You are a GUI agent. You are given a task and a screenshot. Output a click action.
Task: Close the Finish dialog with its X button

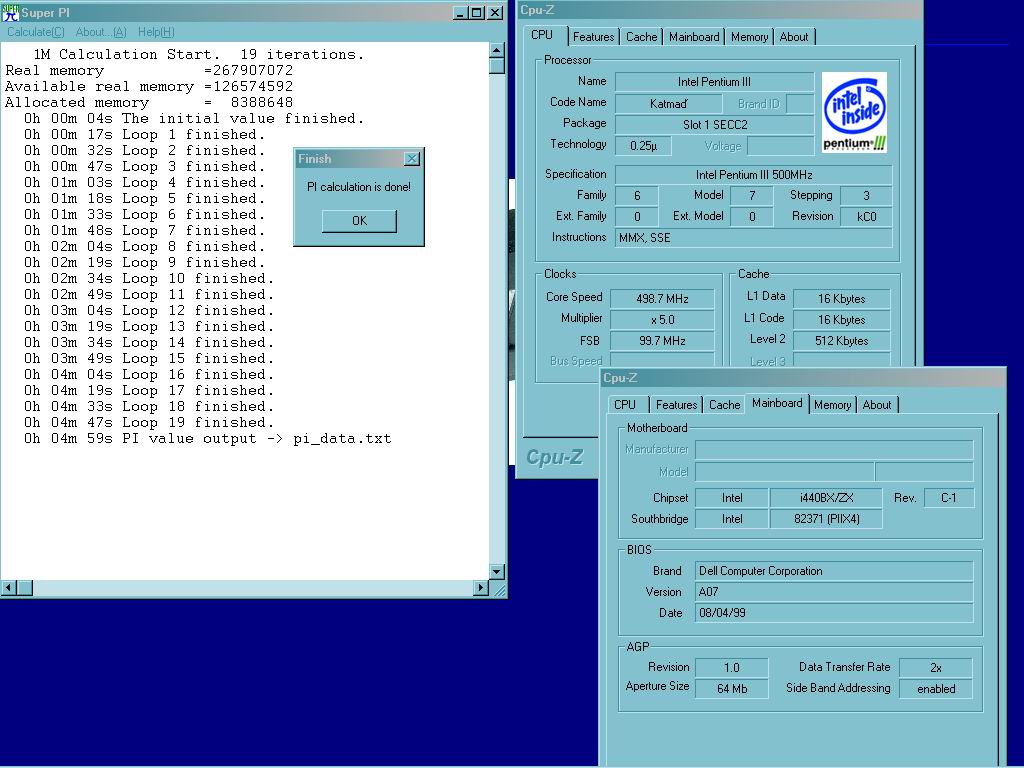point(411,159)
